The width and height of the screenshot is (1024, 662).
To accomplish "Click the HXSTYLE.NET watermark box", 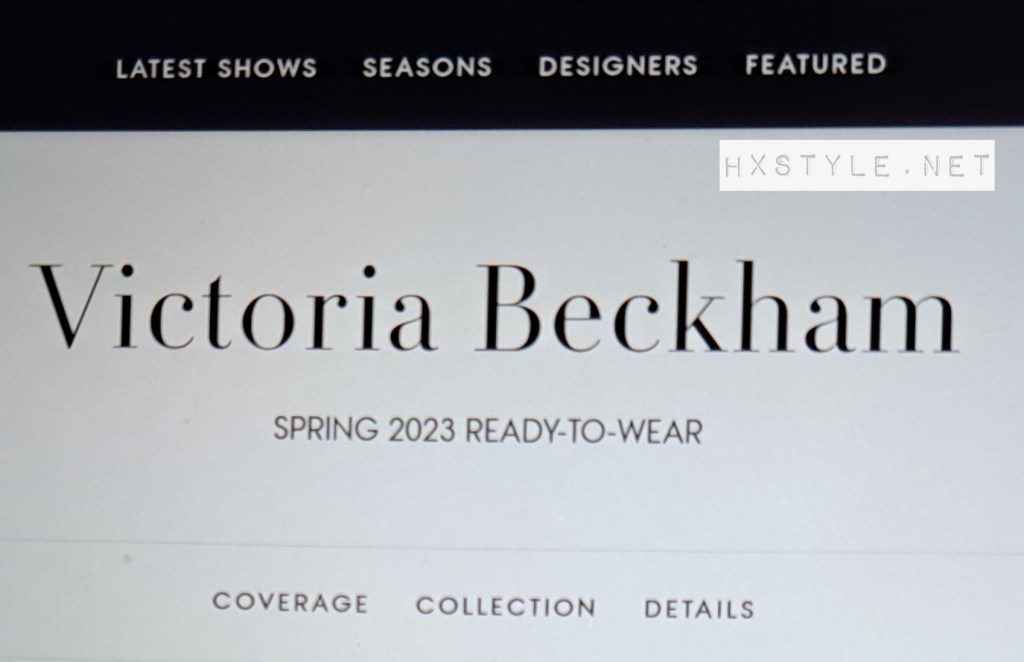I will tap(857, 165).
